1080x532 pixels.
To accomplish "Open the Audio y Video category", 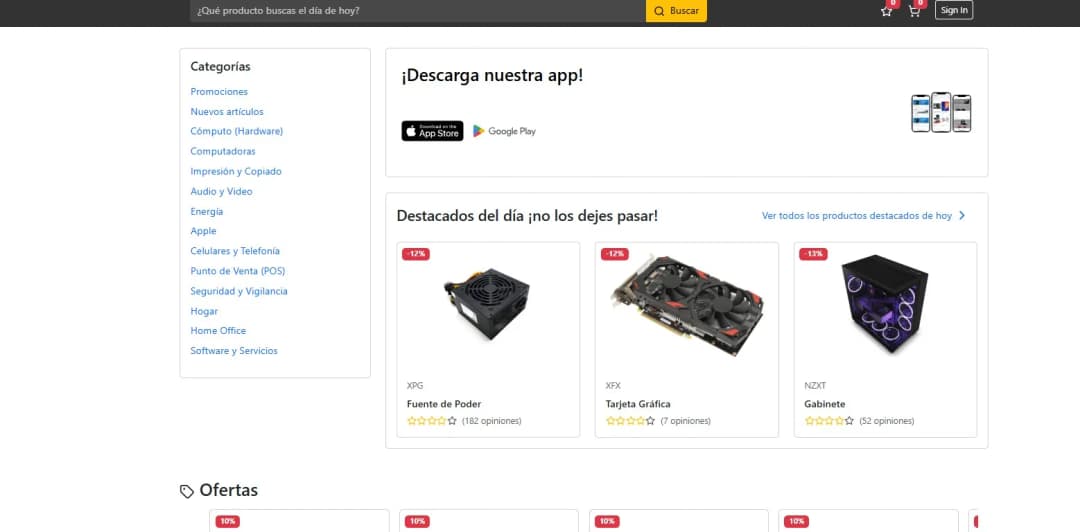I will click(221, 191).
